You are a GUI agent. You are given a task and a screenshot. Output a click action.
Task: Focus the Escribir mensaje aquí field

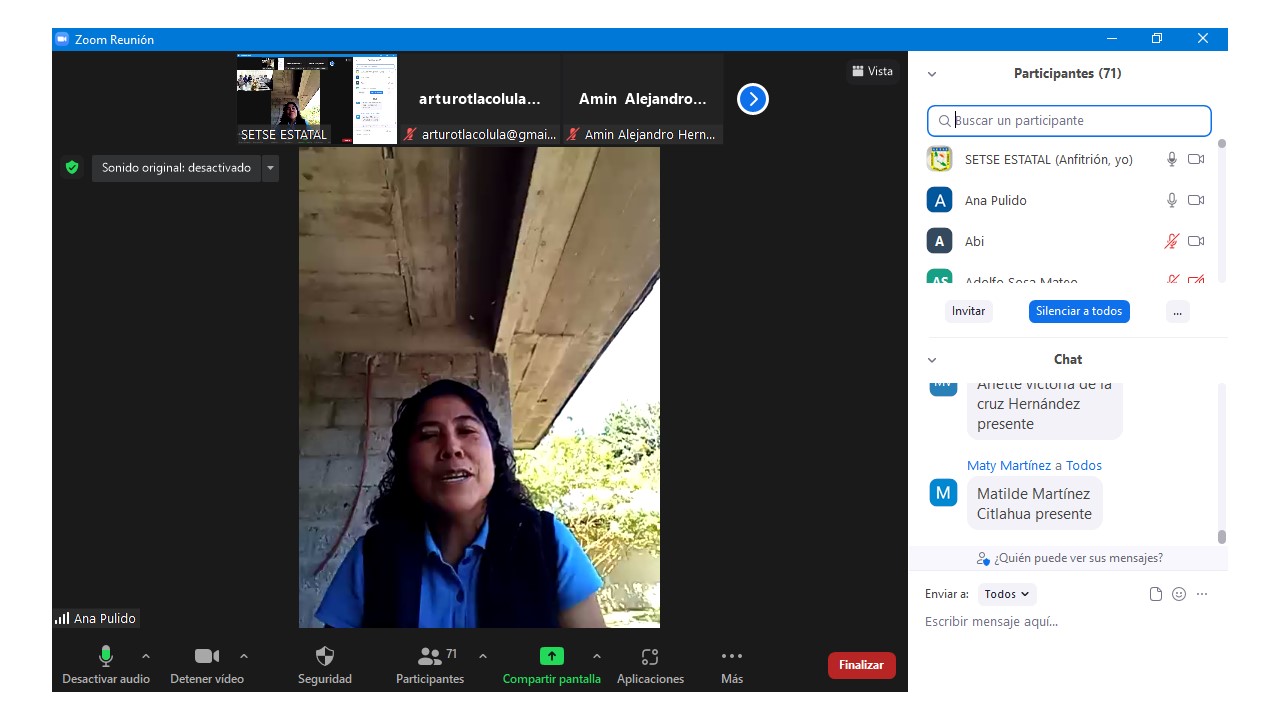(1069, 622)
